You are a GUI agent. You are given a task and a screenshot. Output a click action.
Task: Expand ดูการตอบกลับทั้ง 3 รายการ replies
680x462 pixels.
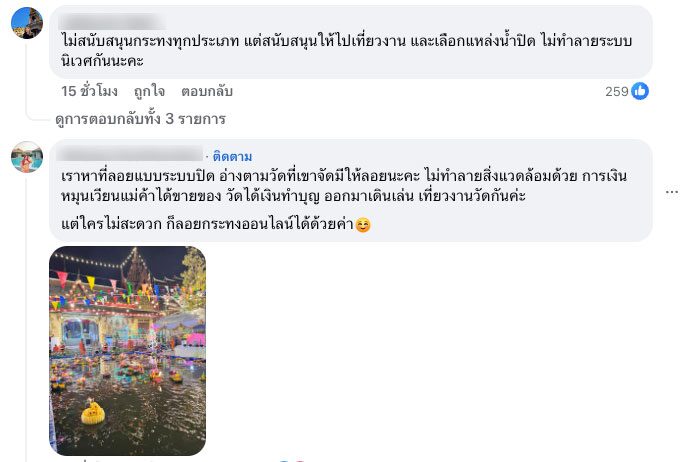coord(141,119)
